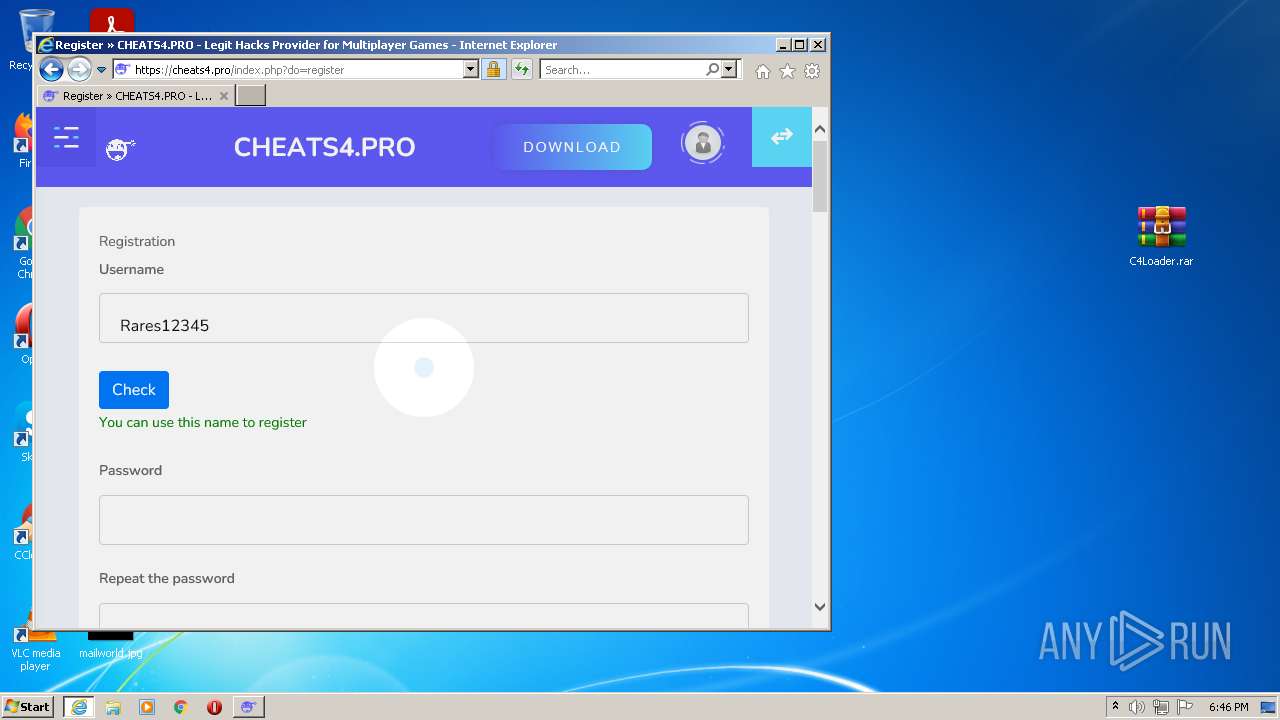This screenshot has height=720, width=1280.
Task: Open Opera from the taskbar
Action: (214, 707)
